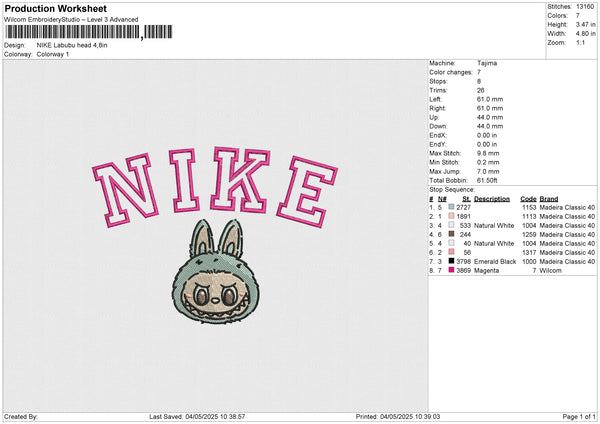Image resolution: width=600 pixels, height=424 pixels.
Task: Click the "Colorway 1" value
Action: (53, 54)
